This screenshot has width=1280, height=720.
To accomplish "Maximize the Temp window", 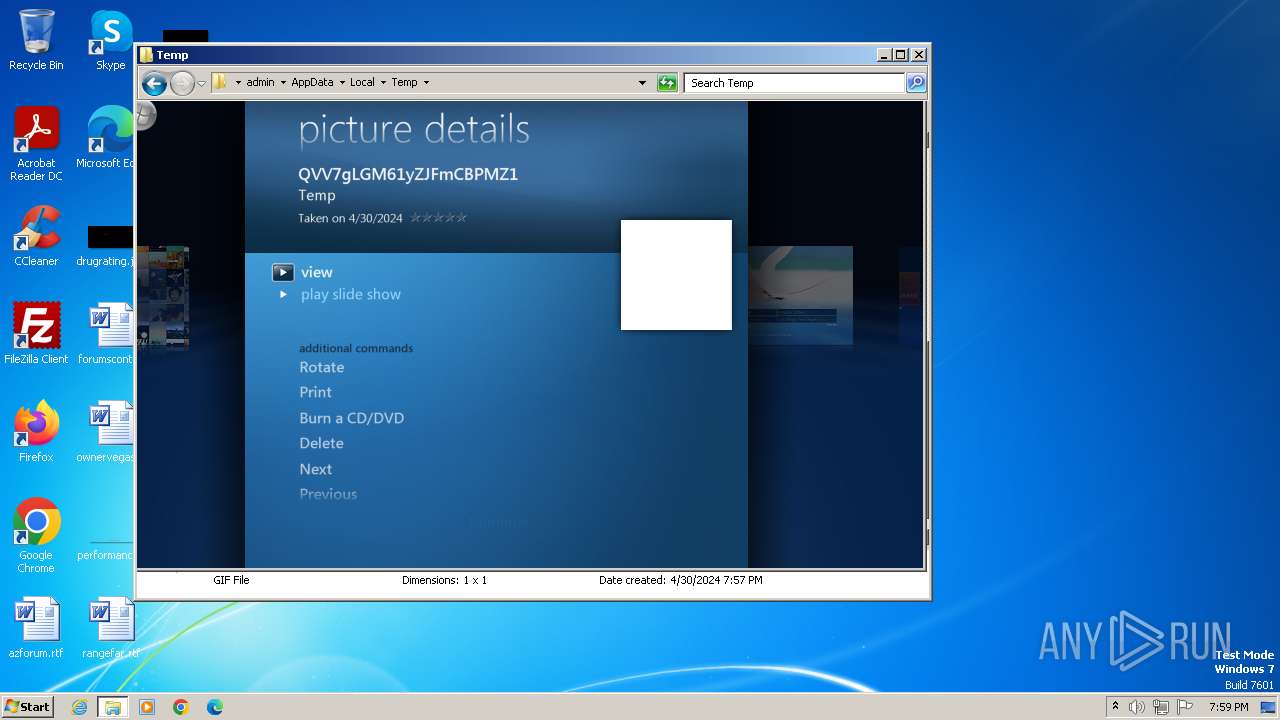I will pyautogui.click(x=900, y=55).
